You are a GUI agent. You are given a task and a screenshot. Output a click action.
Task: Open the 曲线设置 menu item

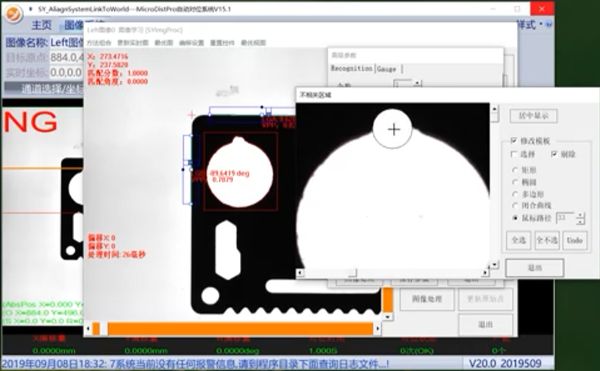pos(191,42)
